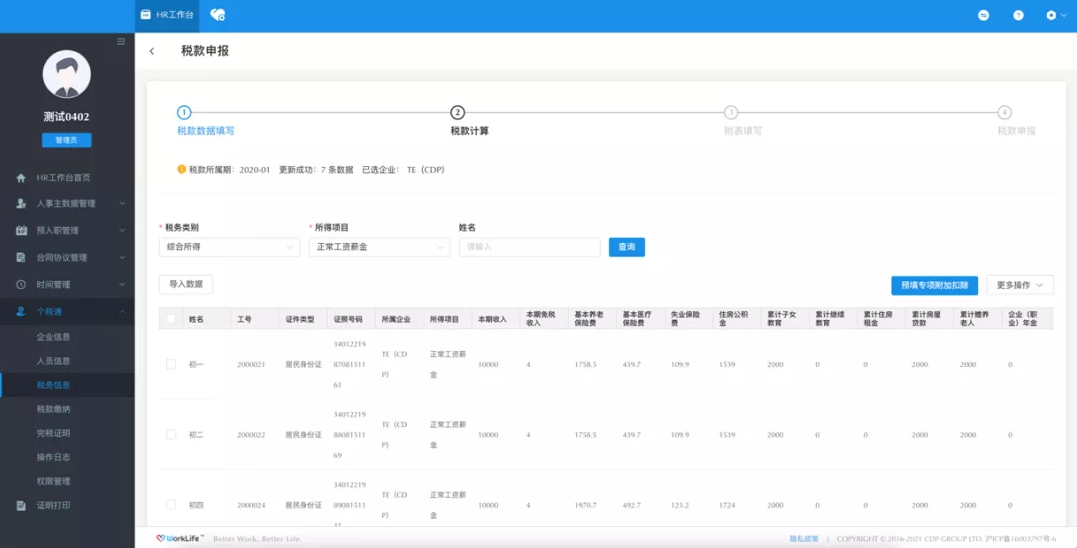Viewport: 1077px width, 548px height.
Task: Open 操作日志 in the sidebar
Action: click(x=54, y=457)
